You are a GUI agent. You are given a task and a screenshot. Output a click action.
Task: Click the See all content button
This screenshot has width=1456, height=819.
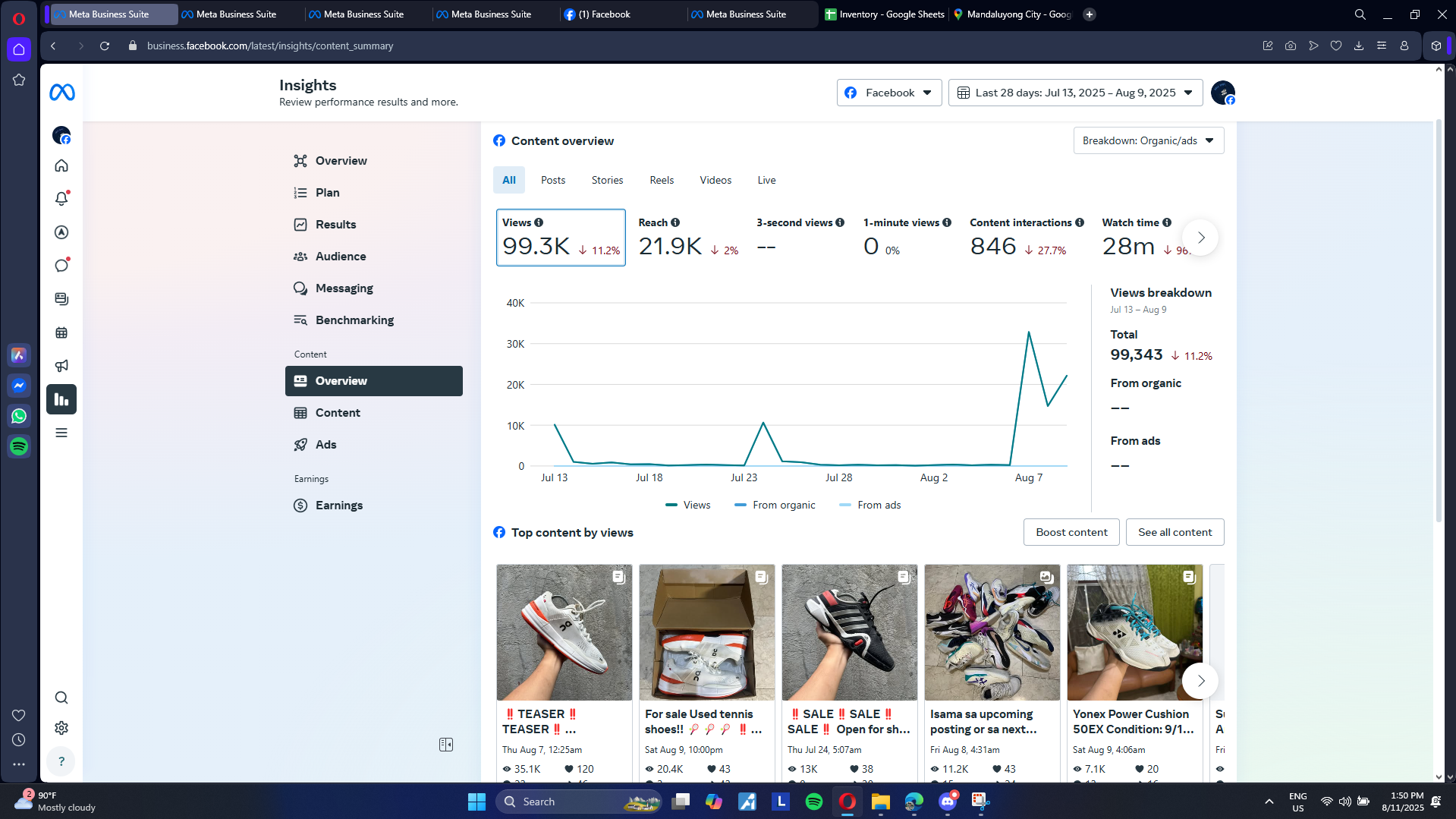click(1175, 532)
